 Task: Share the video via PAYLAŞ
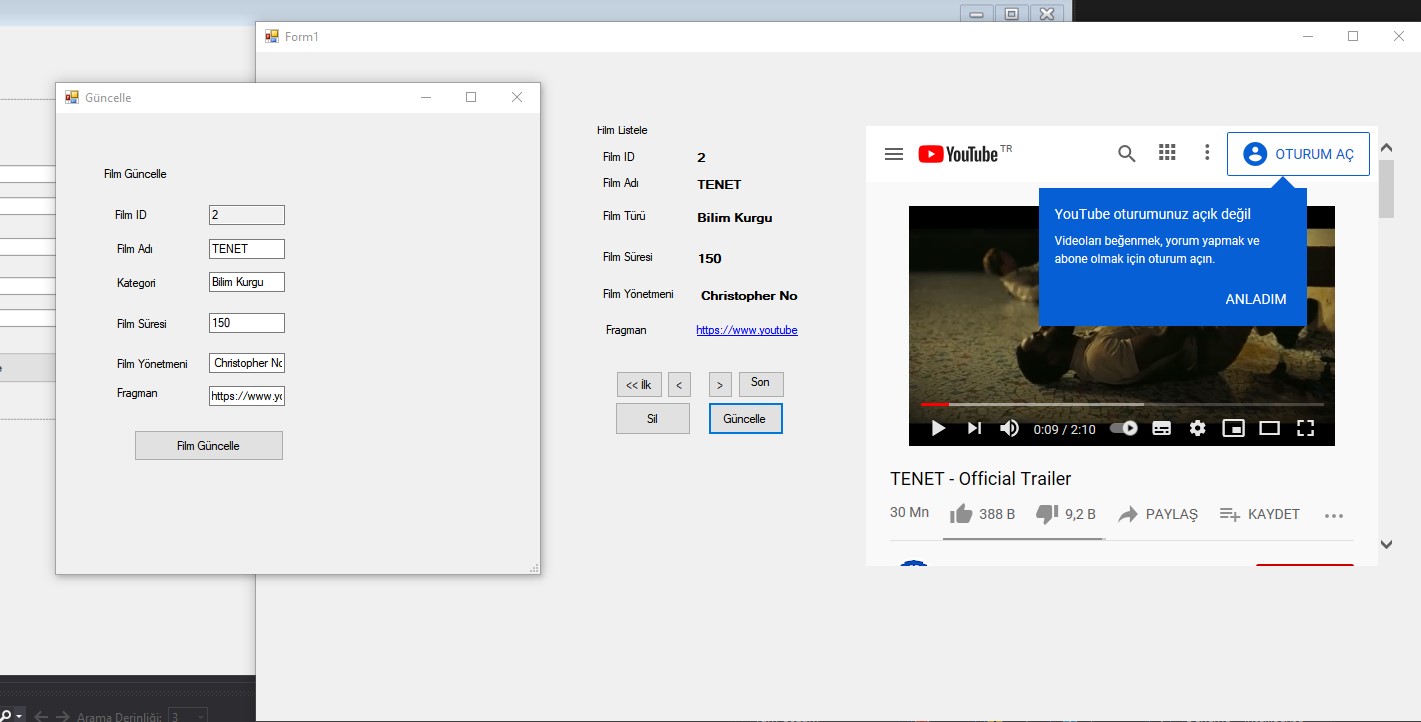point(1158,514)
